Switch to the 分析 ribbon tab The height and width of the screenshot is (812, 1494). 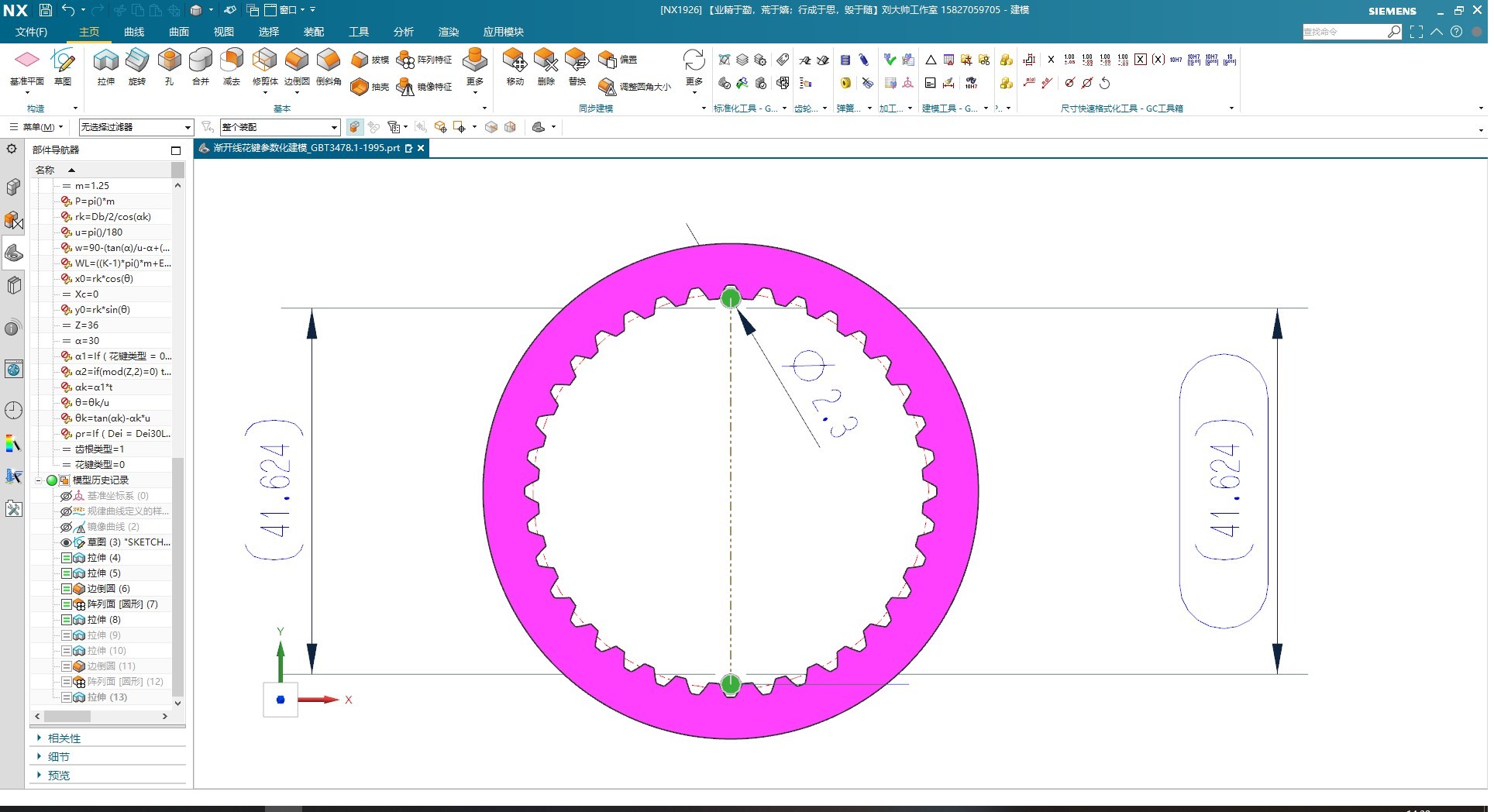[404, 32]
